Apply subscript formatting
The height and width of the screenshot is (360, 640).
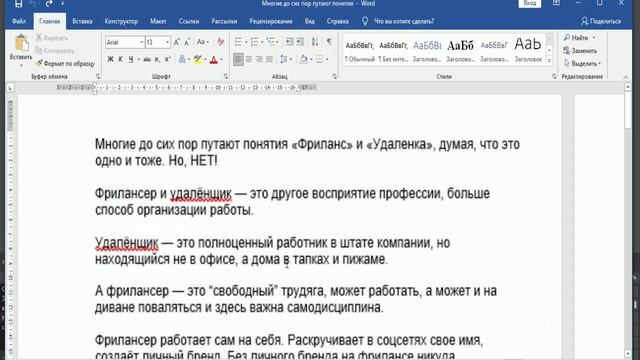[157, 60]
